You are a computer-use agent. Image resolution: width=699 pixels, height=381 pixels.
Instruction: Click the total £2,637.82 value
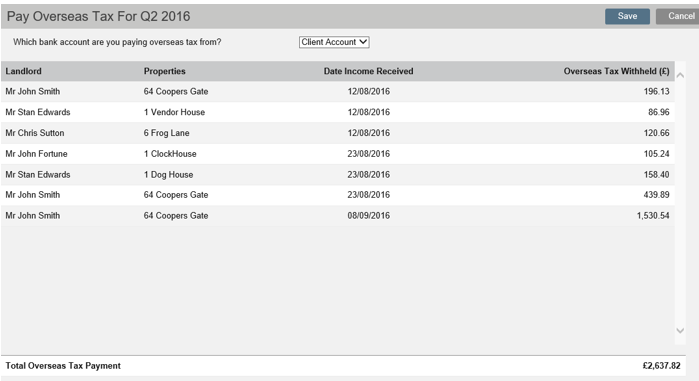(661, 366)
